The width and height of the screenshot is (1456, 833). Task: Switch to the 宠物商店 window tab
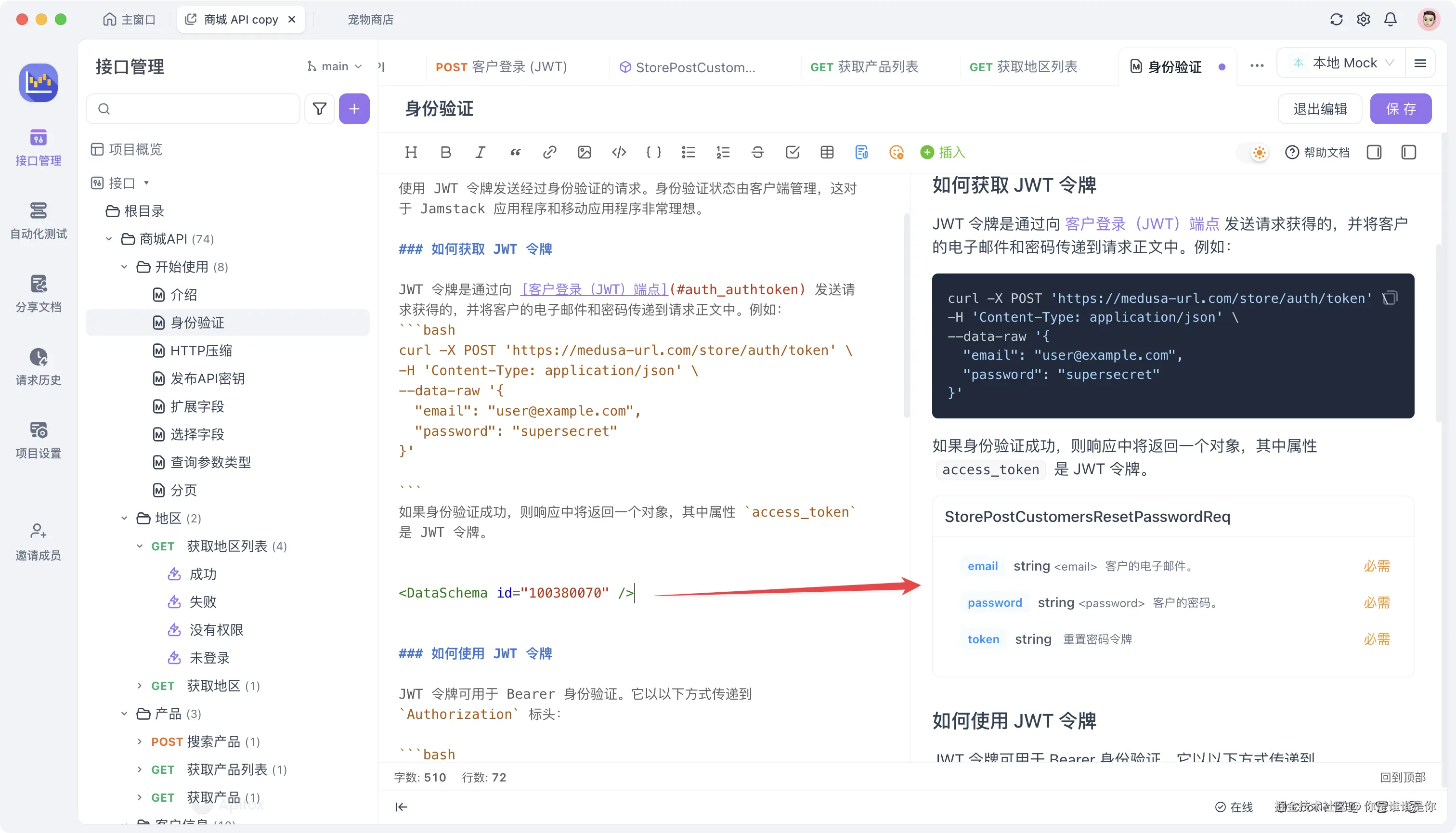tap(370, 19)
